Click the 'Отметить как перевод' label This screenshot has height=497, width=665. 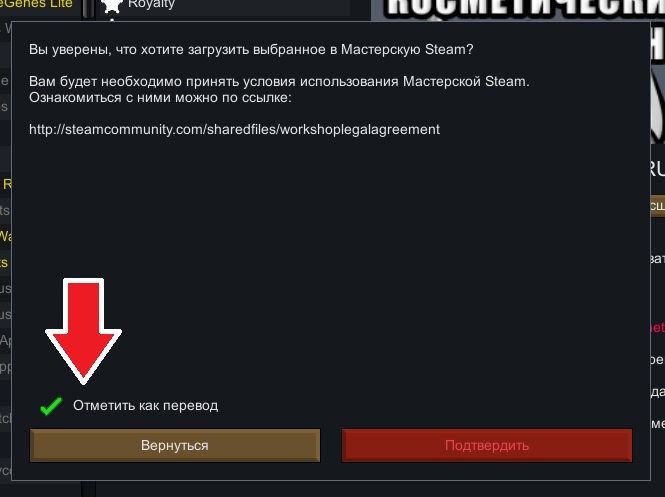pyautogui.click(x=145, y=405)
